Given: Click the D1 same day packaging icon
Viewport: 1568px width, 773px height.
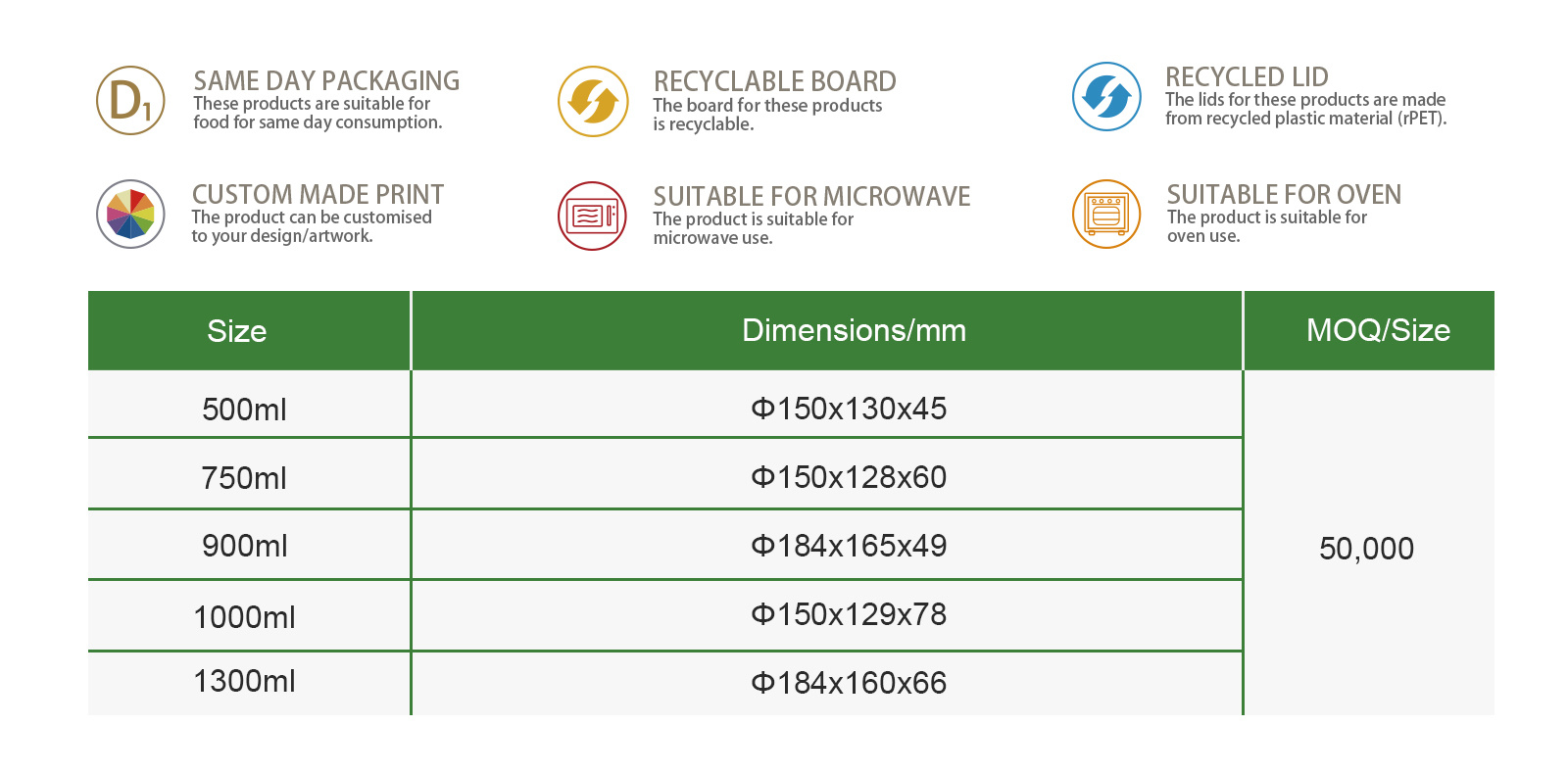Looking at the screenshot, I should pos(130,100).
